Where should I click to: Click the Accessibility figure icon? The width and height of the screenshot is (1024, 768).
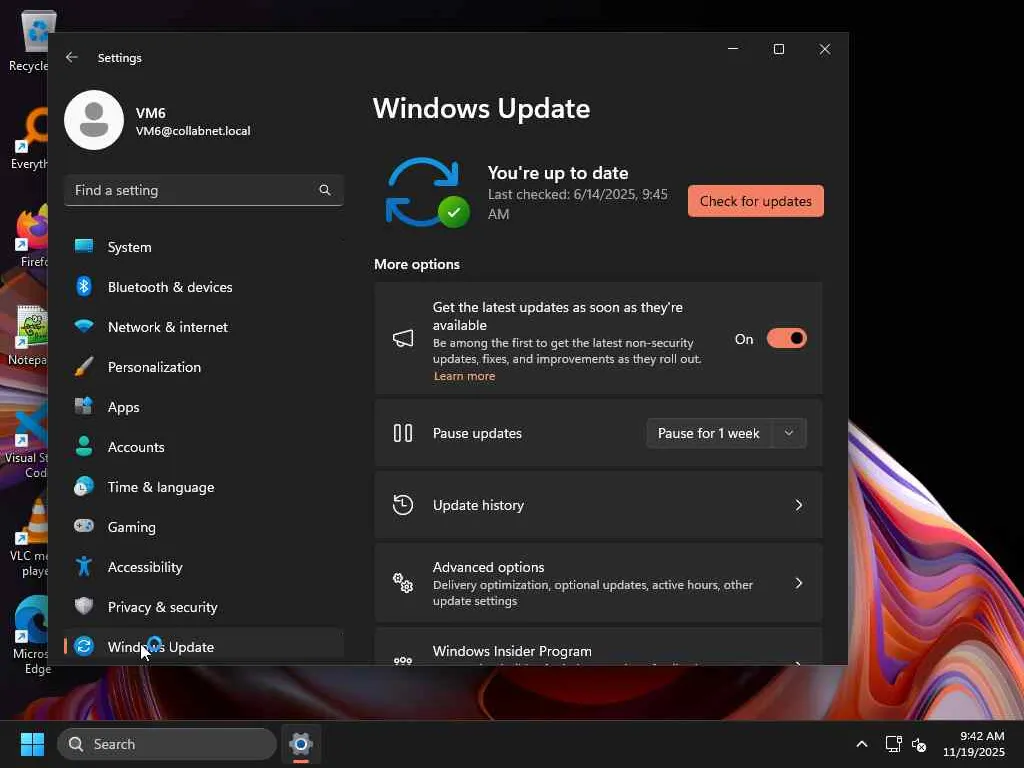pyautogui.click(x=84, y=566)
